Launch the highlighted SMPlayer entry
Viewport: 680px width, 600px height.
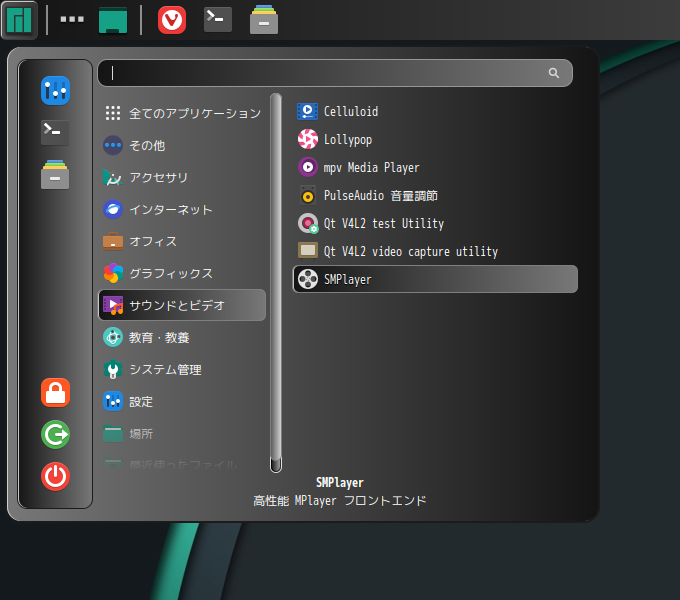coord(435,279)
